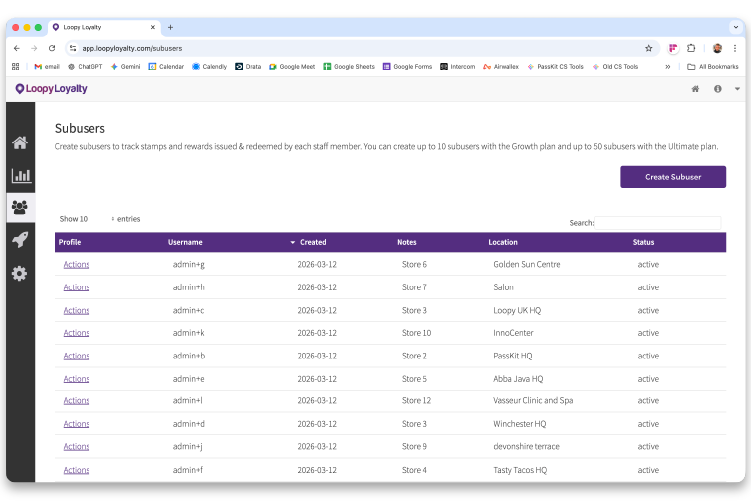
Task: Sort table by Created column
Action: click(x=312, y=242)
